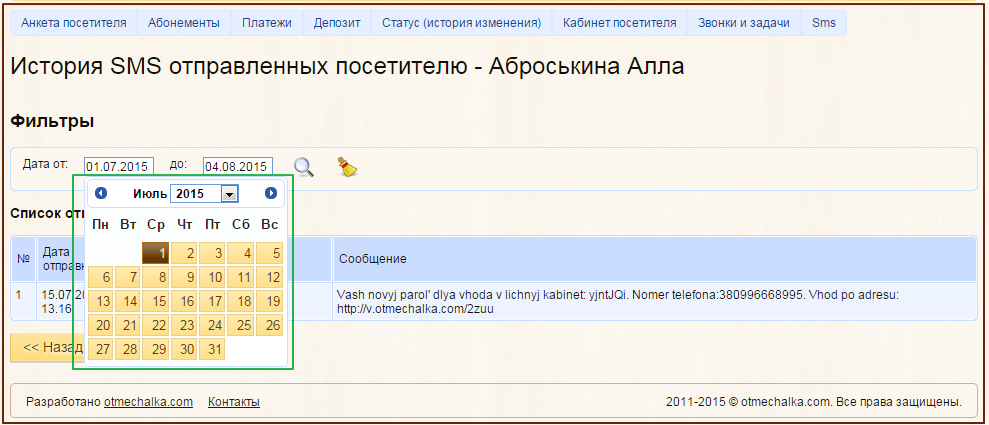Go to next month in calendar
This screenshot has height=425, width=989.
point(271,193)
